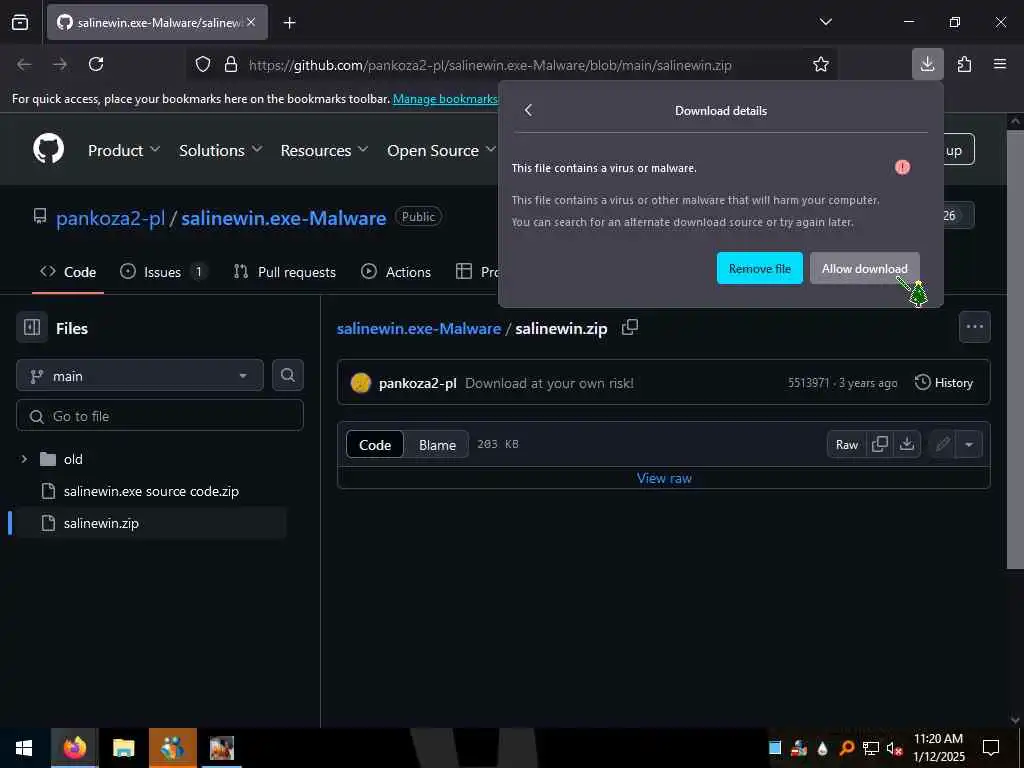Open more edit options dropdown arrow
This screenshot has width=1024, height=768.
(969, 444)
